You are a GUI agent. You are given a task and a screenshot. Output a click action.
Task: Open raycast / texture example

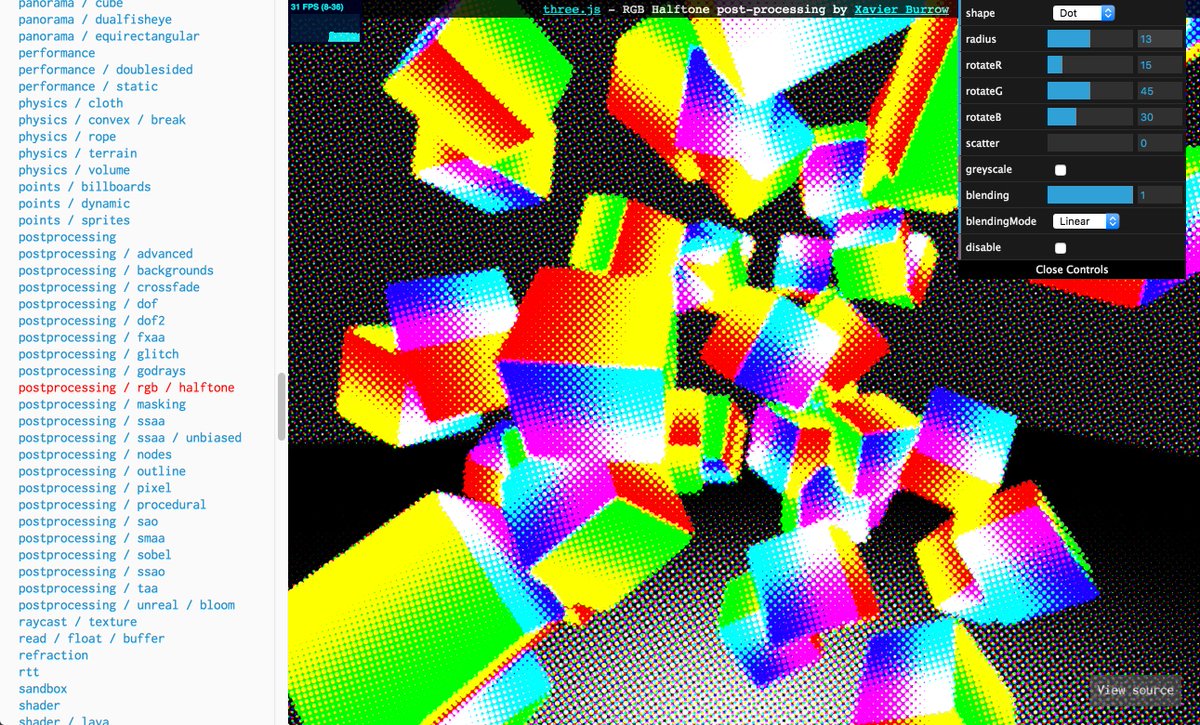[x=77, y=622]
